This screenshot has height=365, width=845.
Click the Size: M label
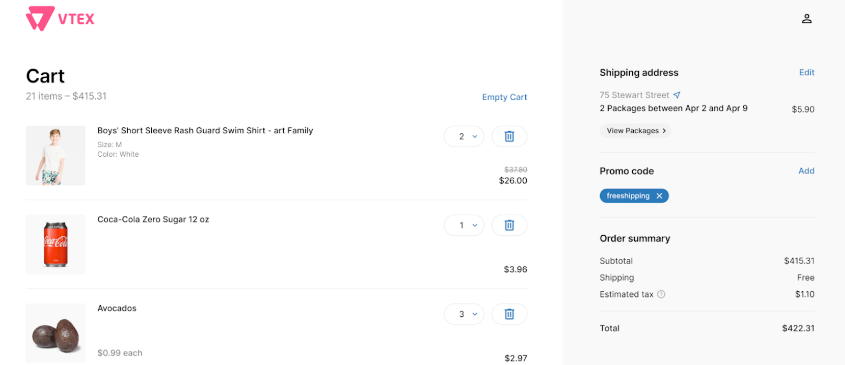coord(109,144)
